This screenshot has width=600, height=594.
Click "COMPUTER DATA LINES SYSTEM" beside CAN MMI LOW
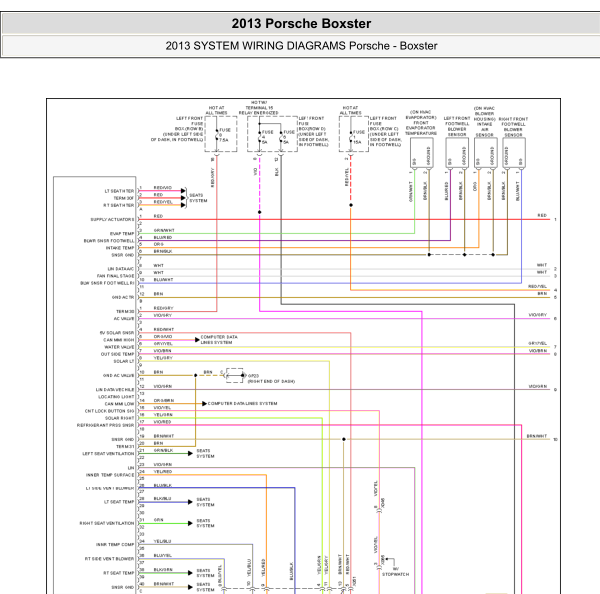(x=243, y=404)
